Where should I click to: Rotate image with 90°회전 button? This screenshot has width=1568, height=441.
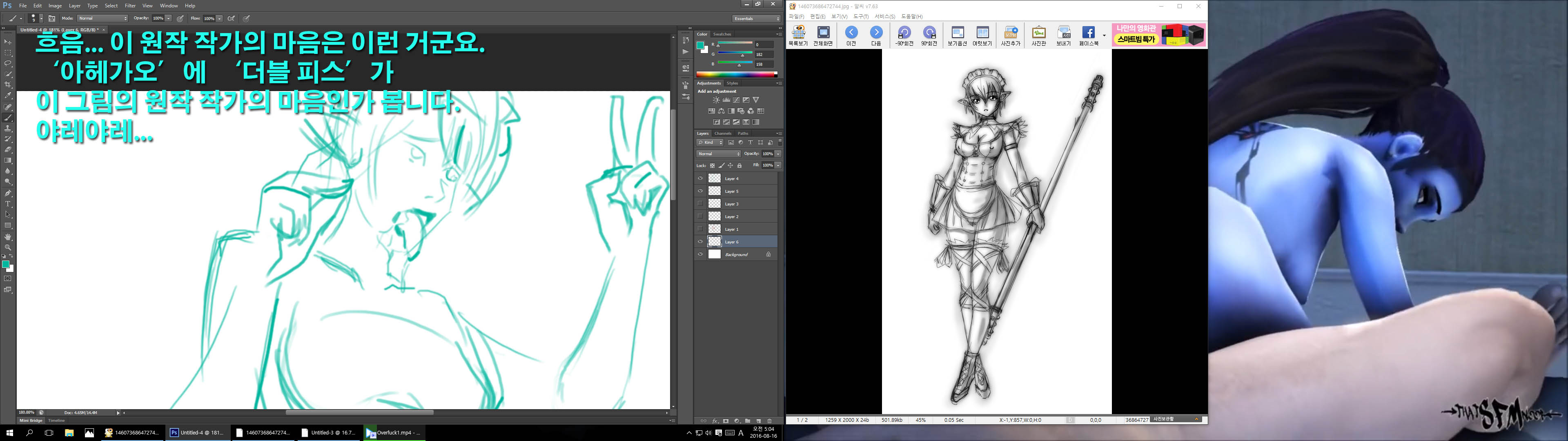point(929,36)
